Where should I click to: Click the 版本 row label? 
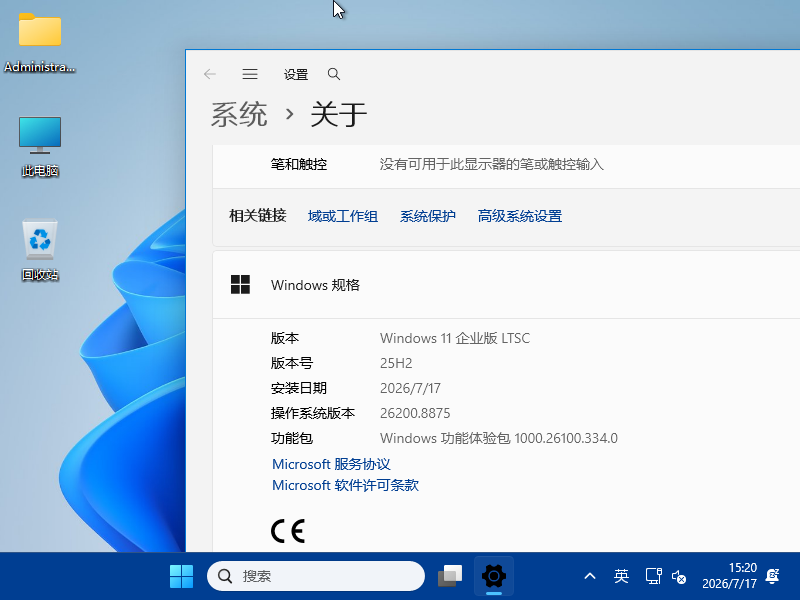click(x=285, y=338)
